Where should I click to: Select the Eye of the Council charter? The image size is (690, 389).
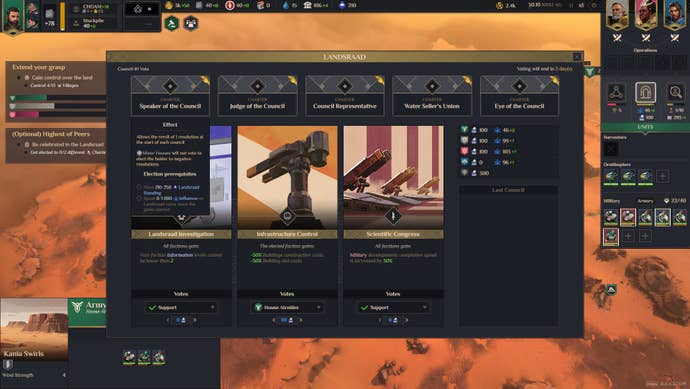tap(519, 96)
